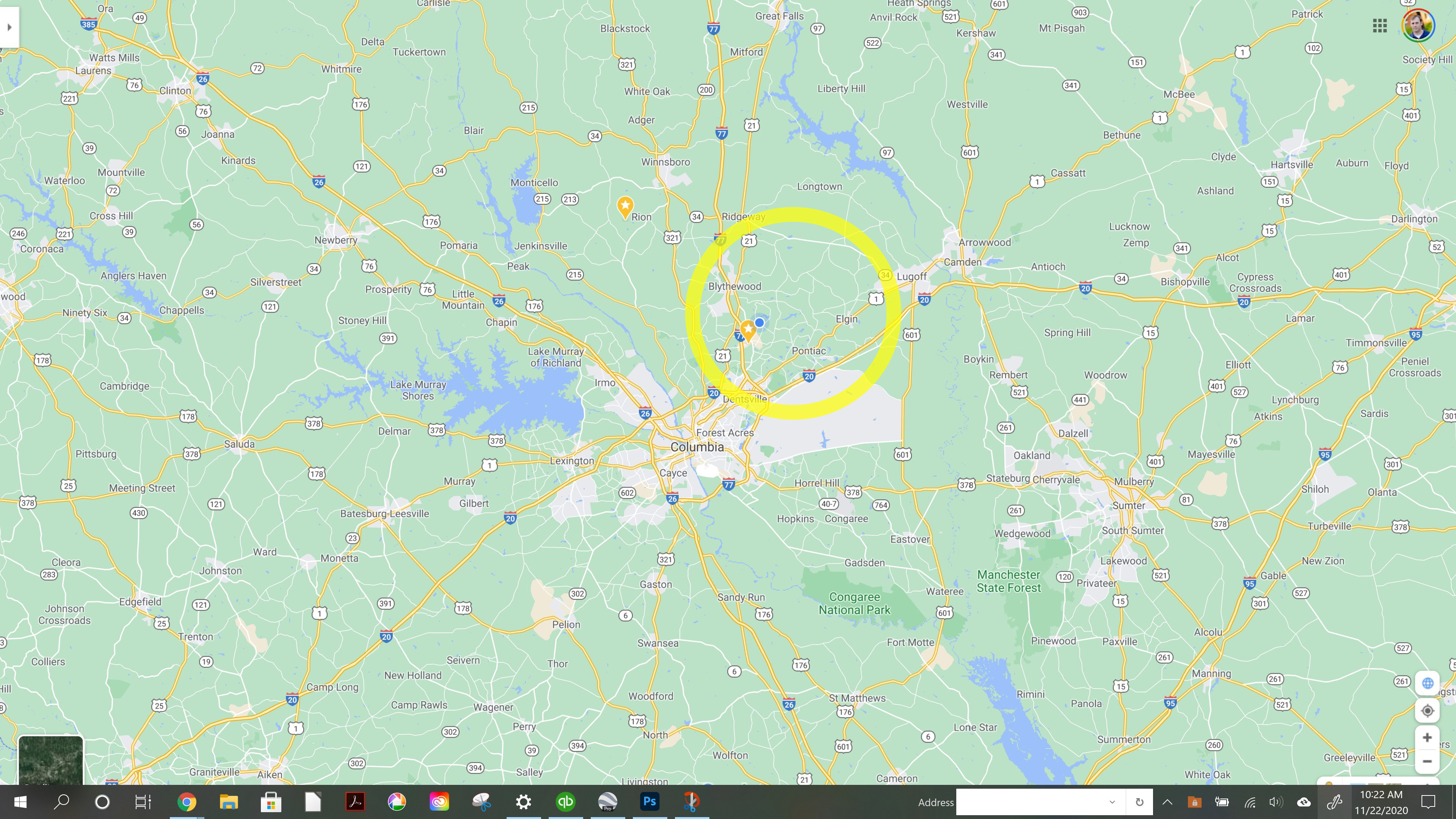Image resolution: width=1456 pixels, height=819 pixels.
Task: Switch to the satellite layer thumbnail
Action: 50,759
